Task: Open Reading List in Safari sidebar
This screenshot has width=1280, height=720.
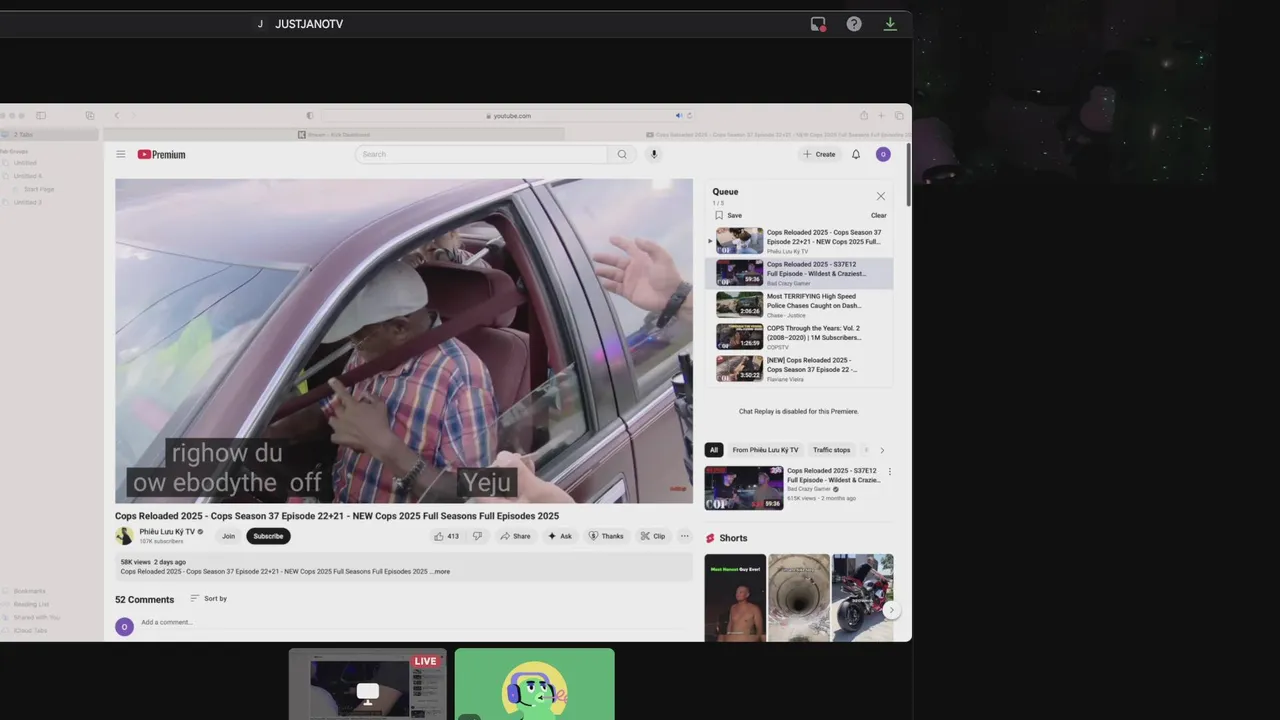Action: tap(31, 604)
